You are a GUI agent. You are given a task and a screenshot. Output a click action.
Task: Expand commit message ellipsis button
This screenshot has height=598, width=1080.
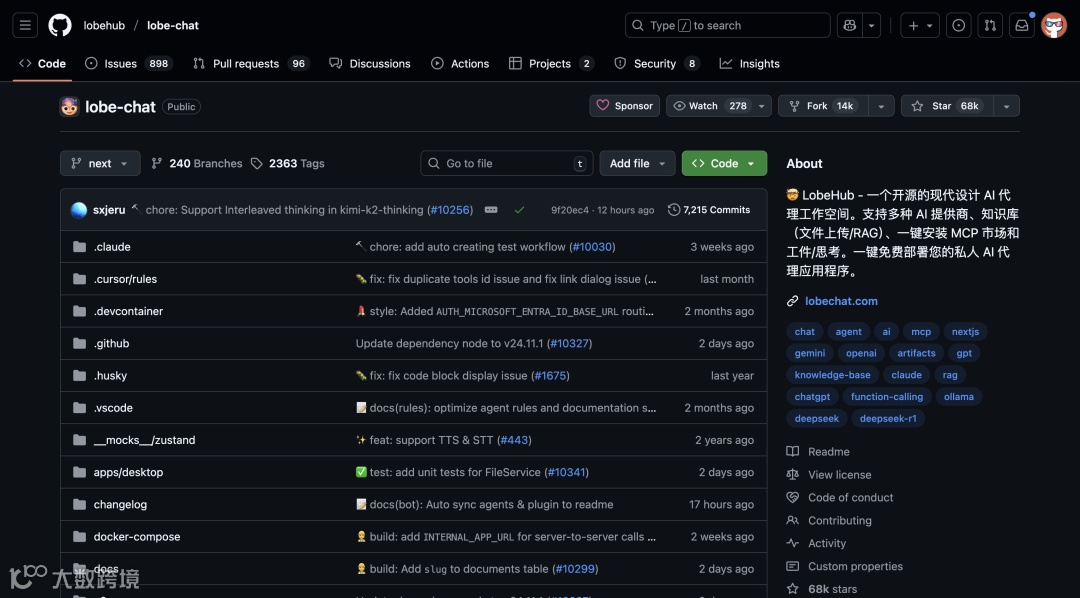[491, 210]
